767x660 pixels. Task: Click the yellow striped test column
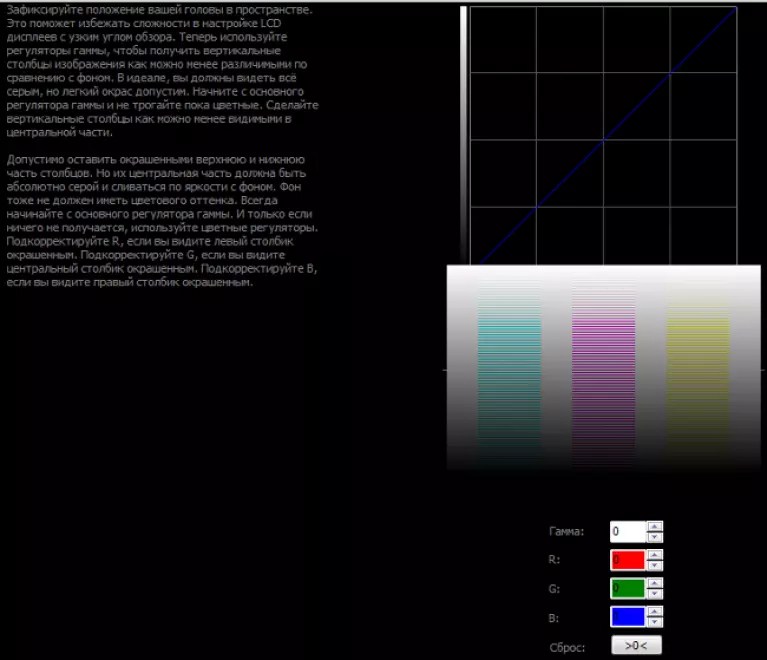(698, 372)
